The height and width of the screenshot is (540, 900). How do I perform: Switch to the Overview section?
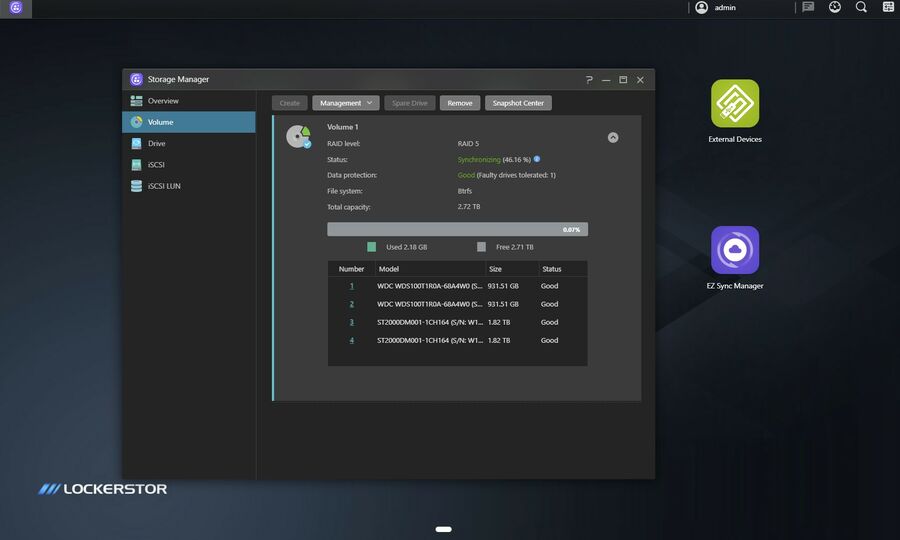(x=163, y=101)
